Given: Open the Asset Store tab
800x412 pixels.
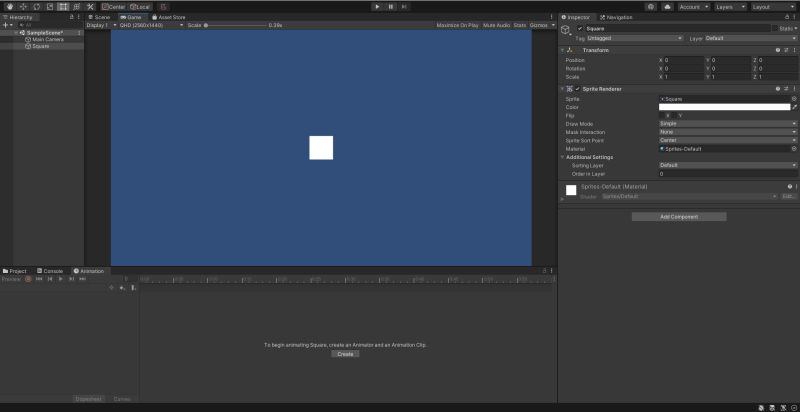Looking at the screenshot, I should 169,17.
